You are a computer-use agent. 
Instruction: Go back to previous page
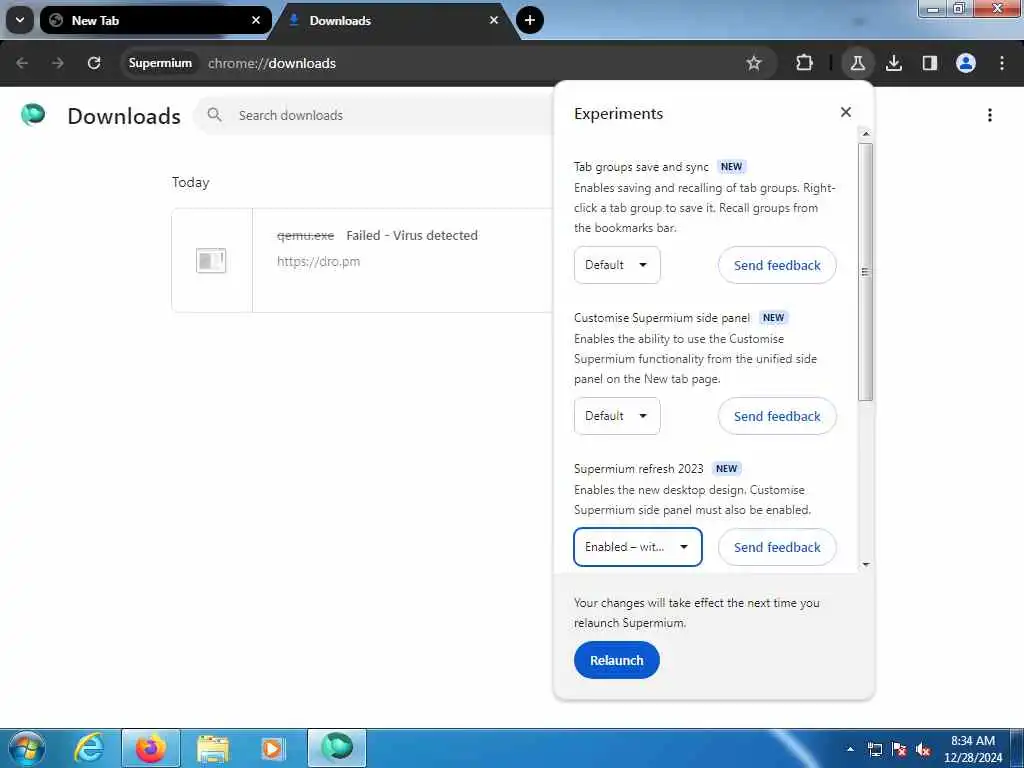(22, 63)
